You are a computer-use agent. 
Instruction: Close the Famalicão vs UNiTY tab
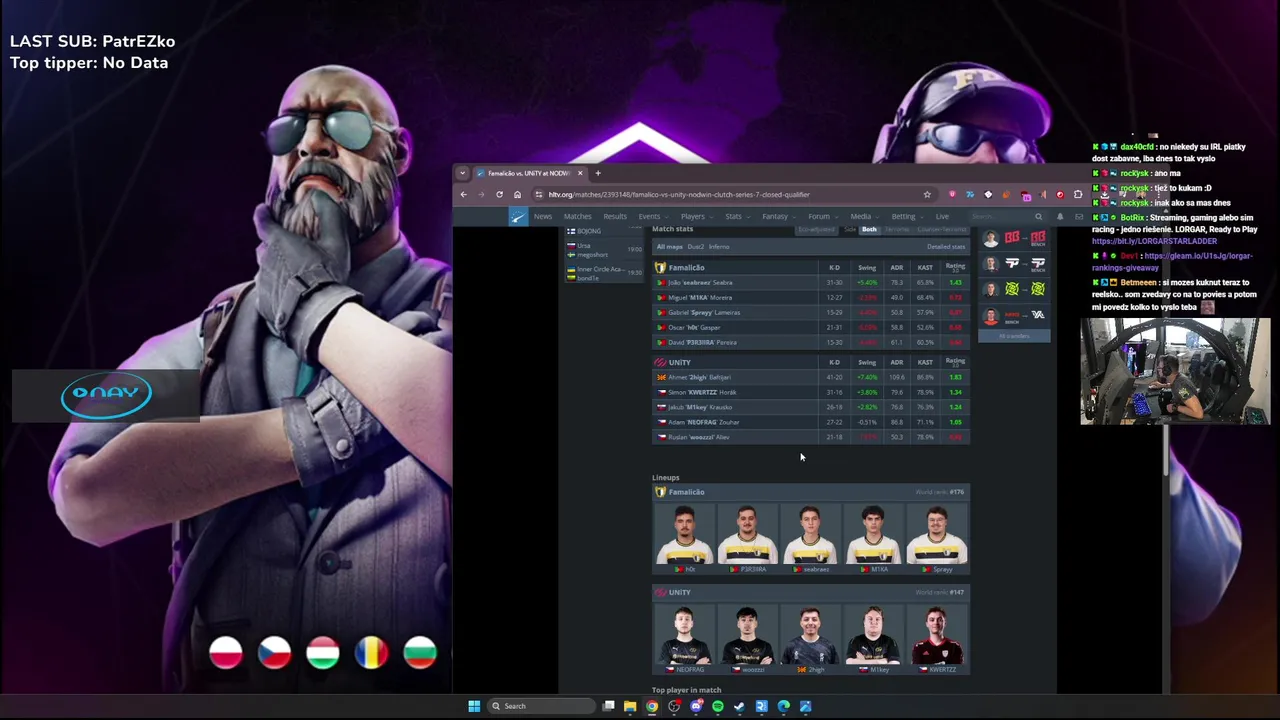pyautogui.click(x=580, y=173)
